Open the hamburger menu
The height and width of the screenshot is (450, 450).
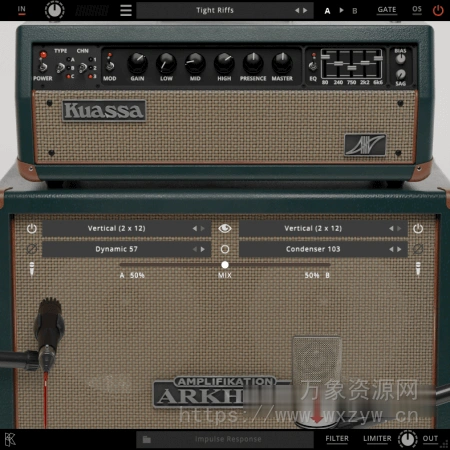(x=126, y=10)
